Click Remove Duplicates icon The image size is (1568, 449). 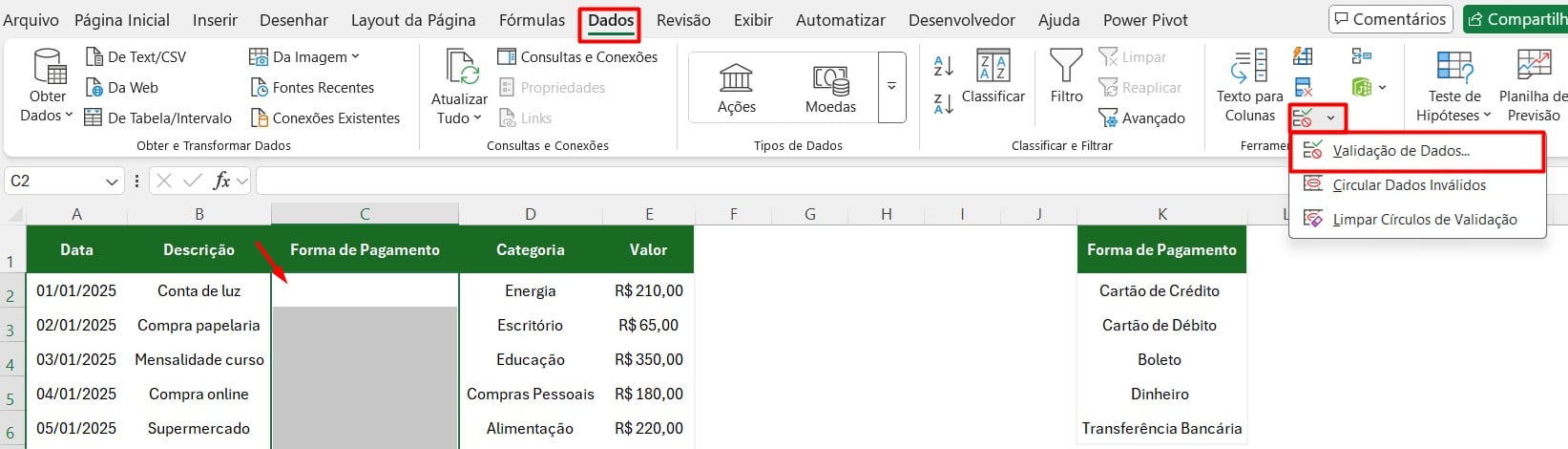click(1303, 88)
